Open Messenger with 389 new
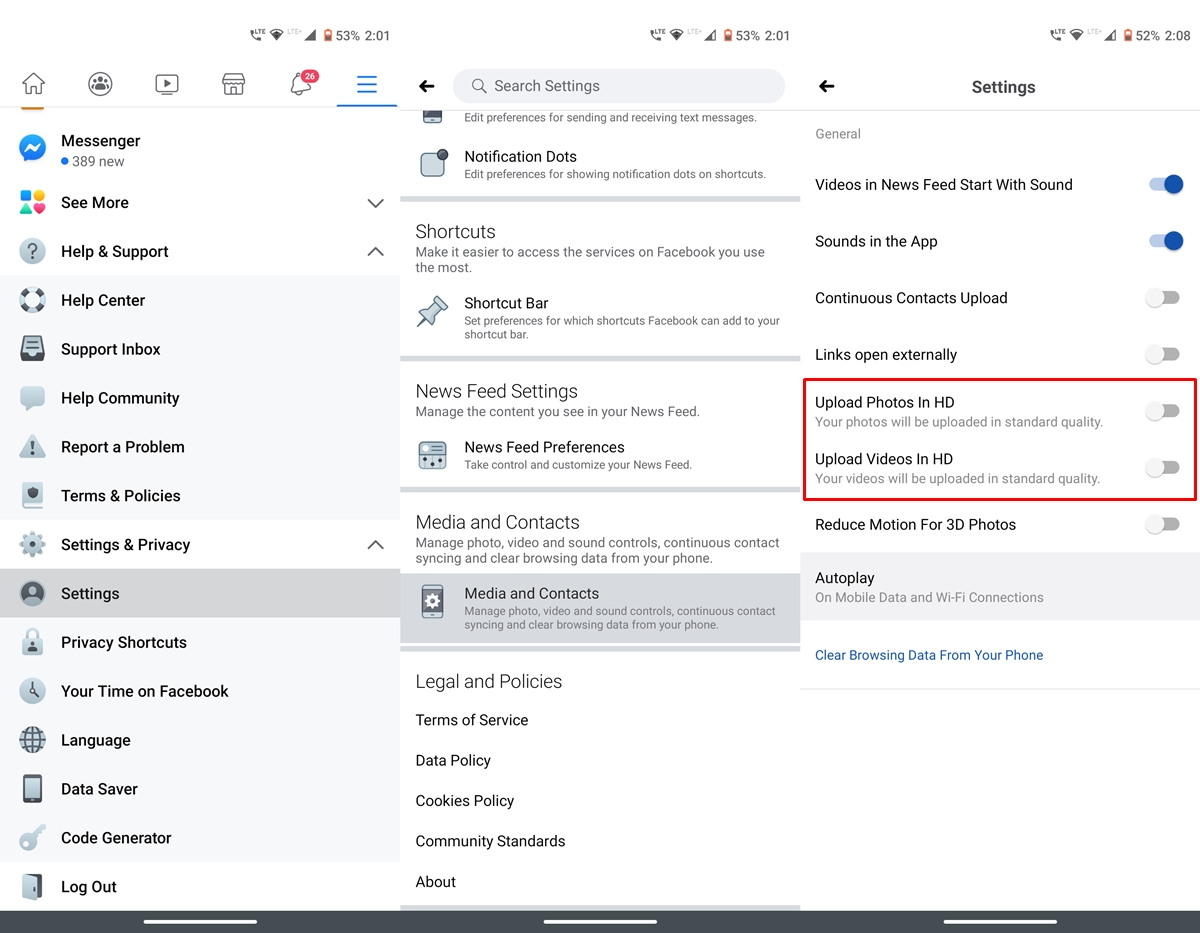This screenshot has height=933, width=1200. click(200, 150)
